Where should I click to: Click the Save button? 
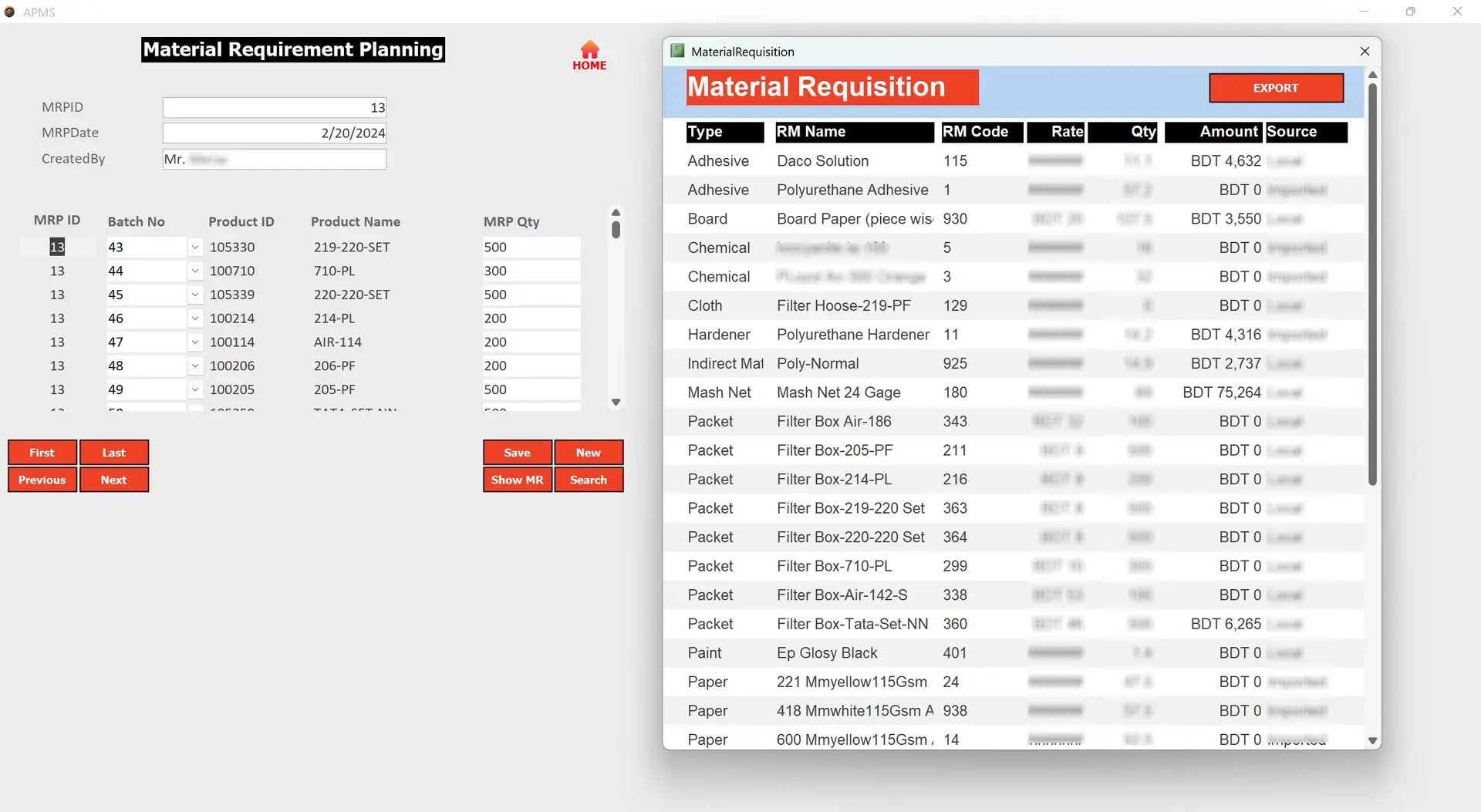click(x=517, y=453)
